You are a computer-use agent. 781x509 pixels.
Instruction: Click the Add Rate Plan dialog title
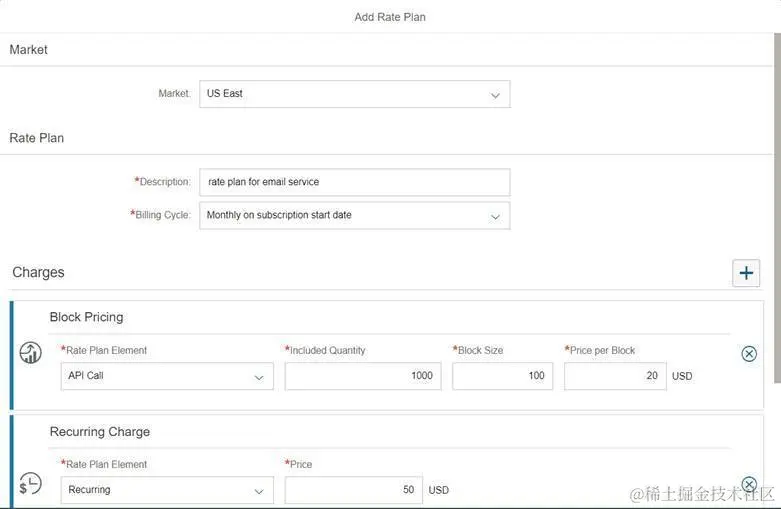(390, 17)
